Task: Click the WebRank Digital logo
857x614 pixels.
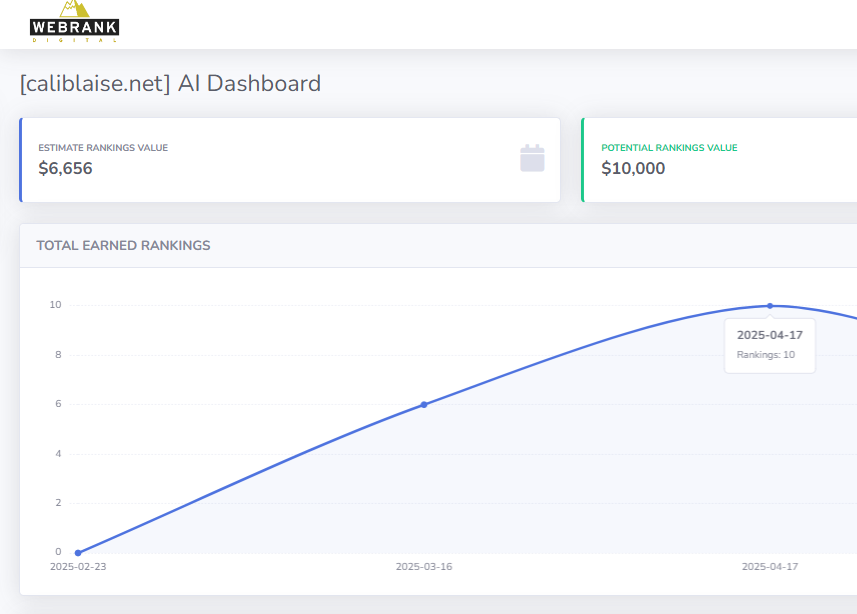Action: point(74,22)
